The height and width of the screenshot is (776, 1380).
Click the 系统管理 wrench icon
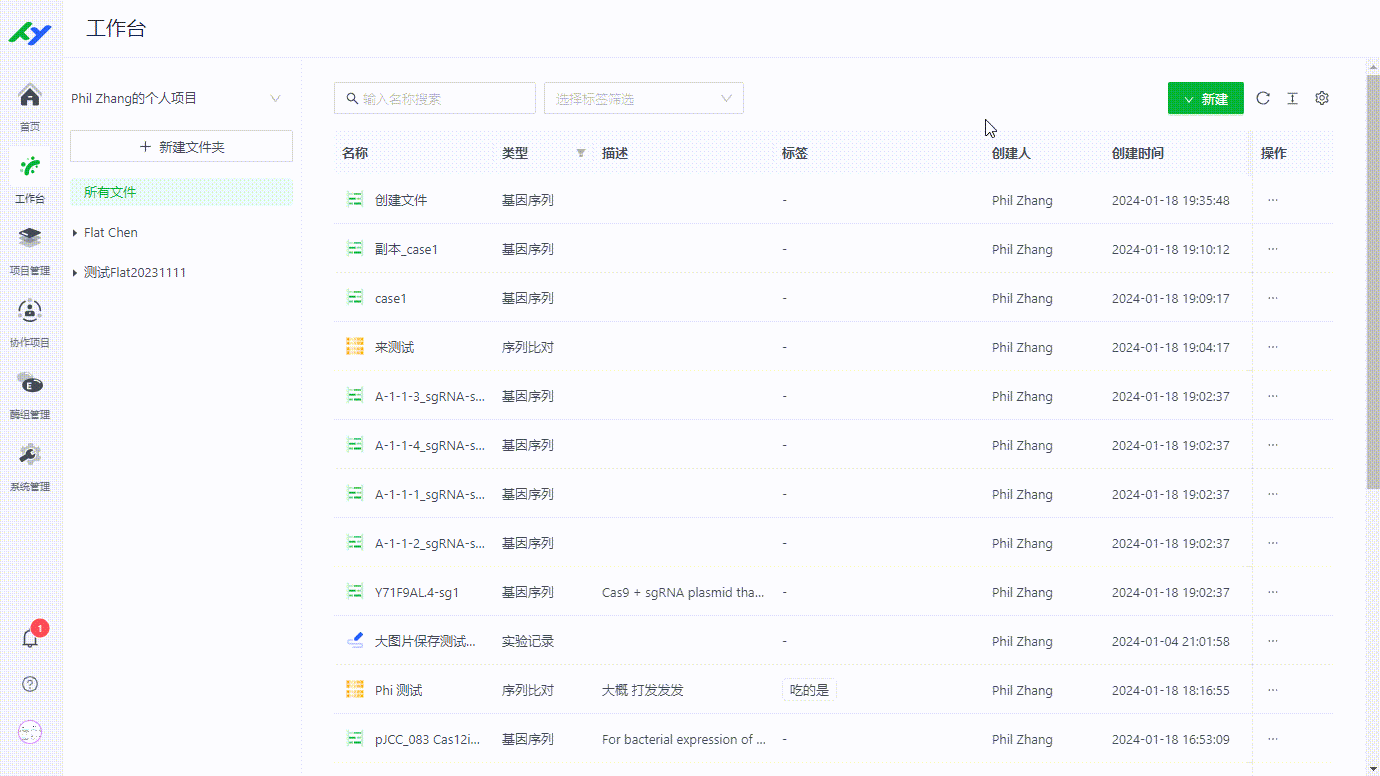point(29,457)
